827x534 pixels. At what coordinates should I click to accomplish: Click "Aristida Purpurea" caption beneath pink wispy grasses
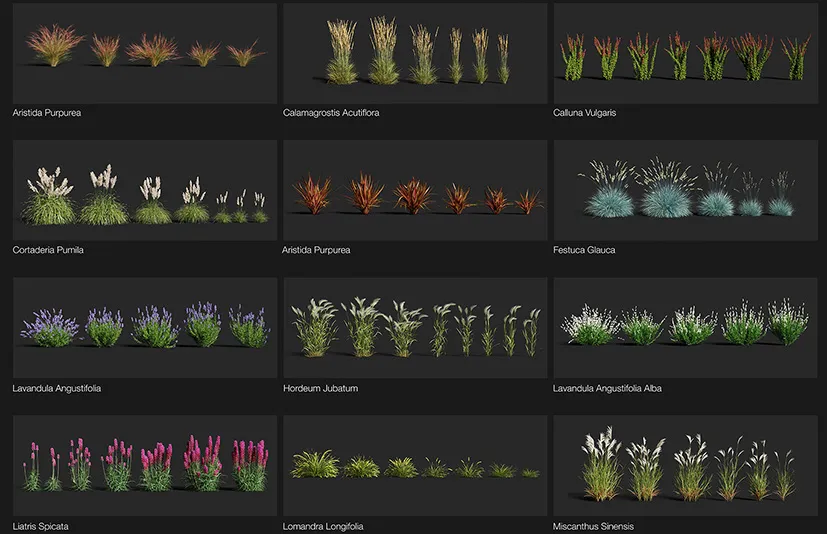(x=47, y=112)
